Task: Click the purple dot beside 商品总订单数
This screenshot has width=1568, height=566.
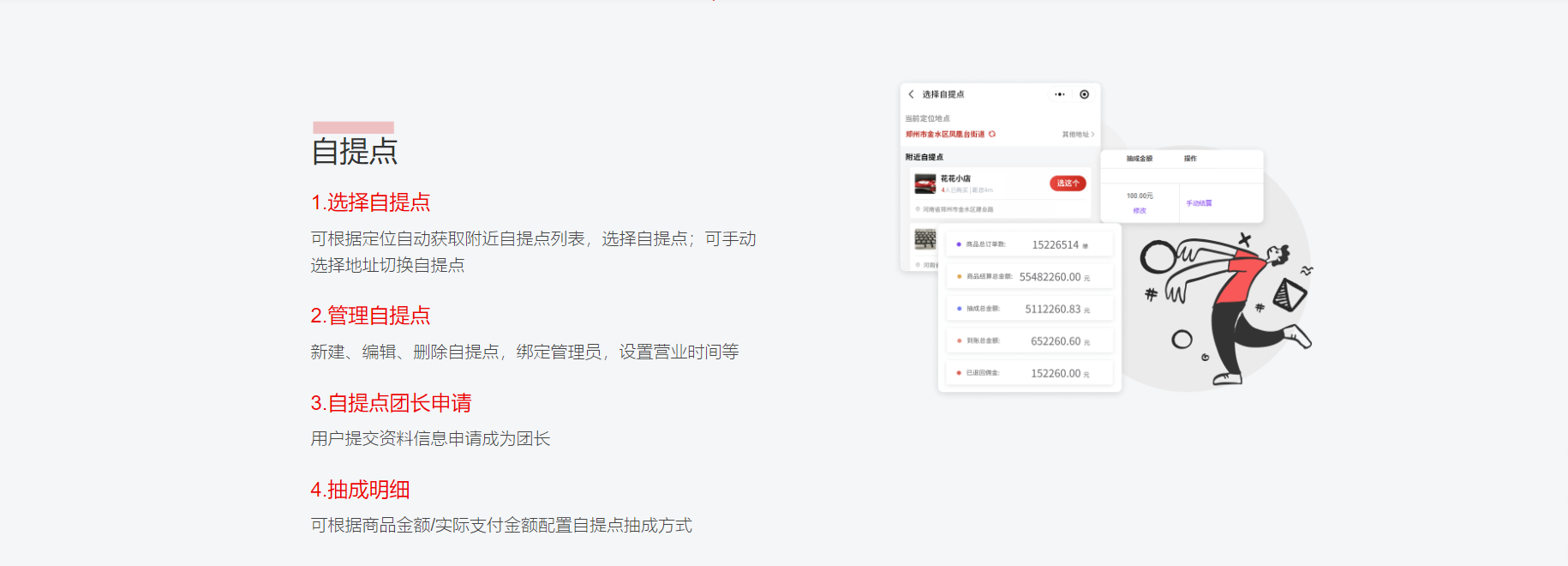Action: (959, 244)
